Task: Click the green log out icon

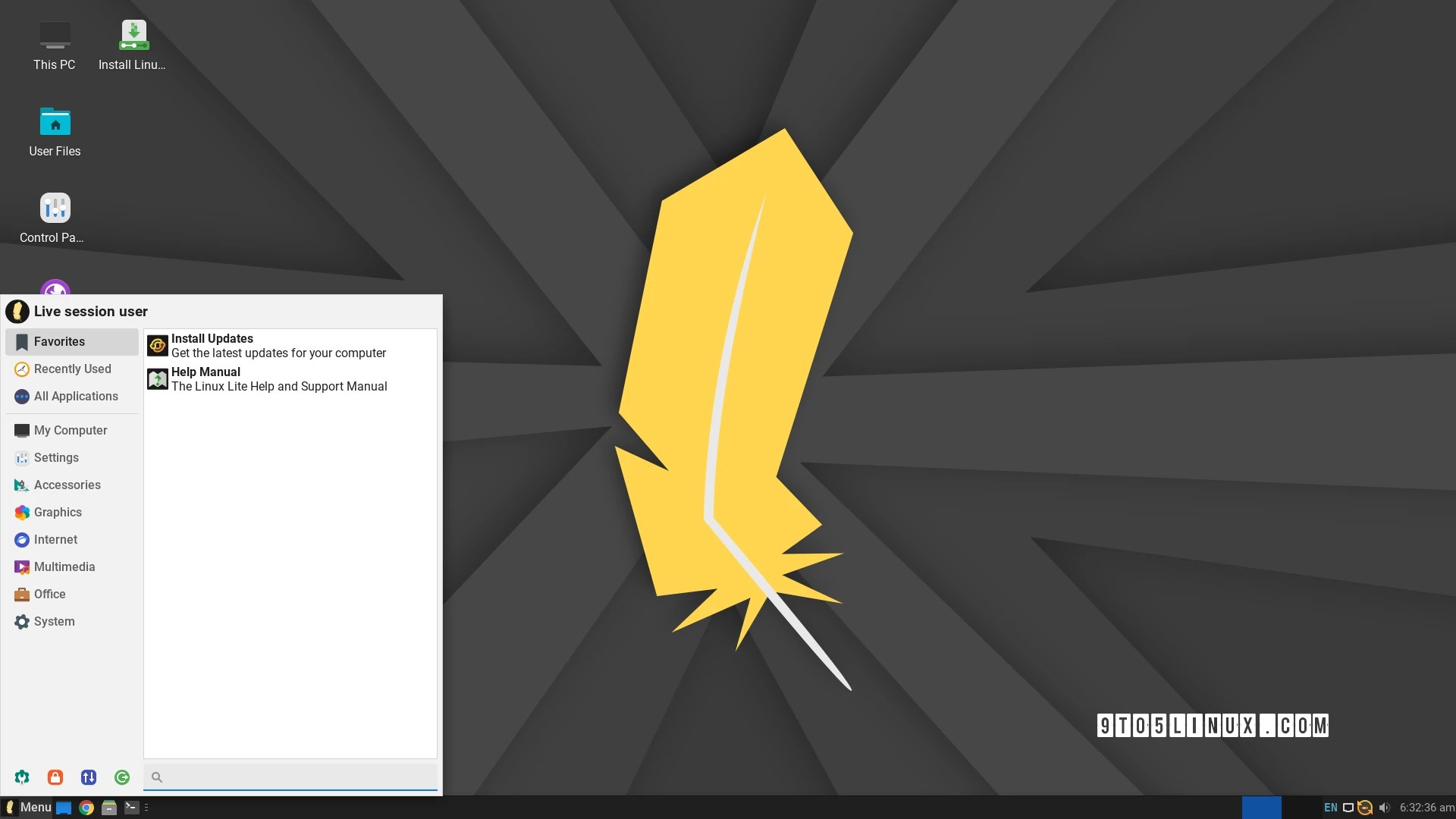Action: [x=122, y=777]
